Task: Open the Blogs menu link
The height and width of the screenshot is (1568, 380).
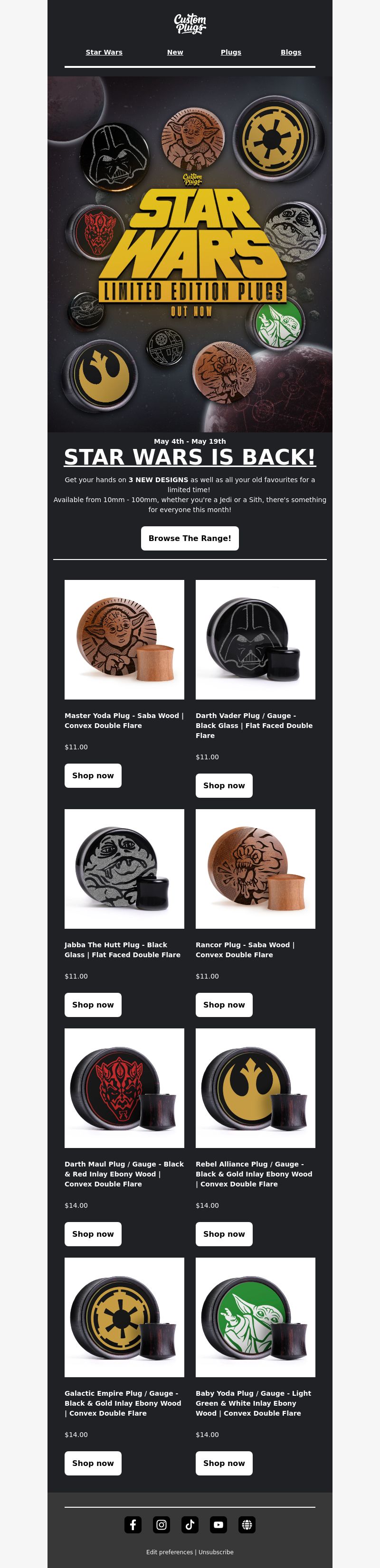Action: point(291,52)
